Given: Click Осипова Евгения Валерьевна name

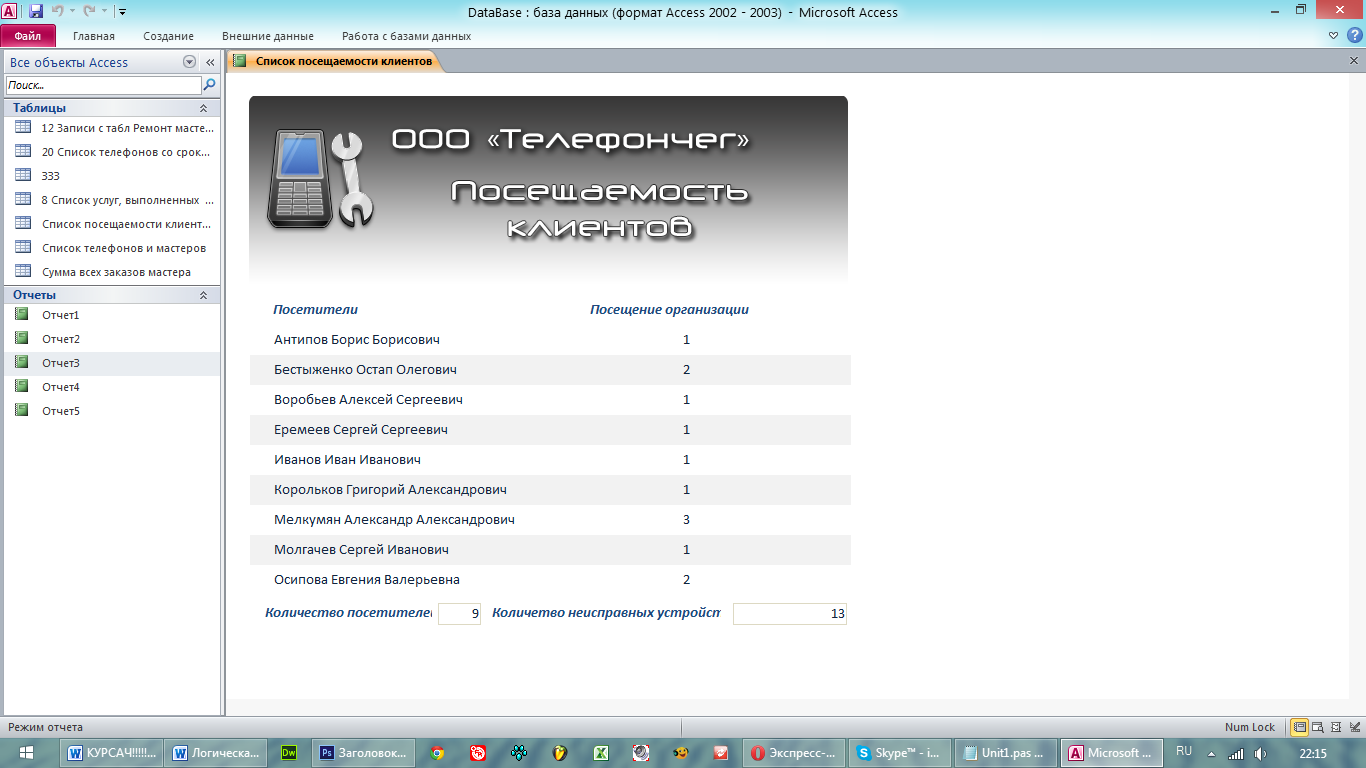Looking at the screenshot, I should (x=367, y=580).
